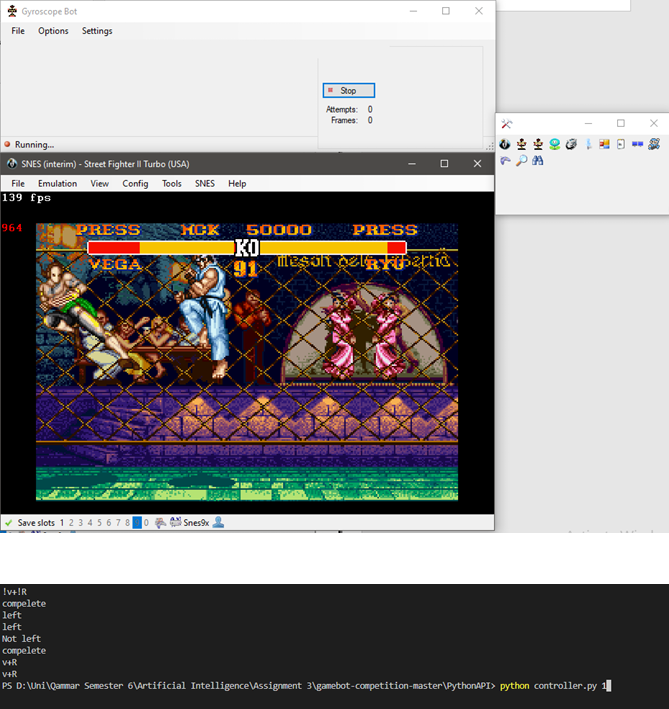Click the Save slots label

point(36,523)
